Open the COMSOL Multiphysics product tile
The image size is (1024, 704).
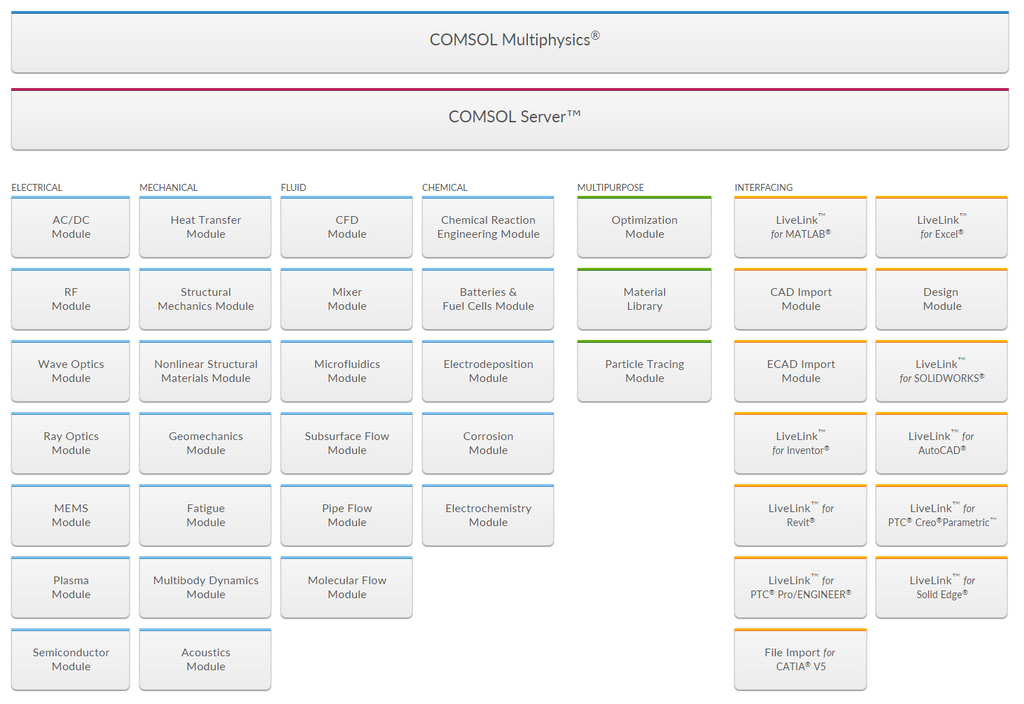coord(509,42)
